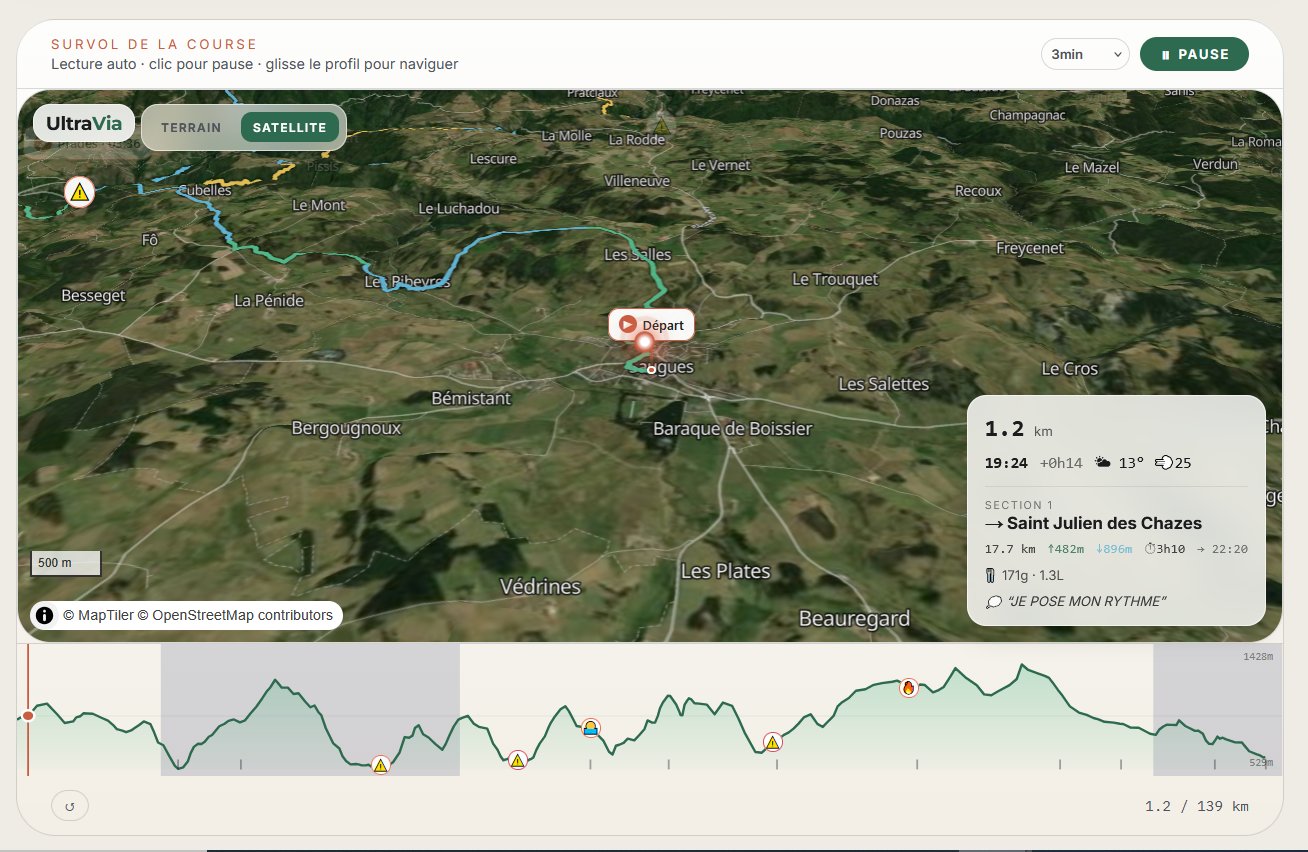Screen dimensions: 1308x852
Task: Click the warning icon just after first shaded zone
Action: click(x=517, y=760)
